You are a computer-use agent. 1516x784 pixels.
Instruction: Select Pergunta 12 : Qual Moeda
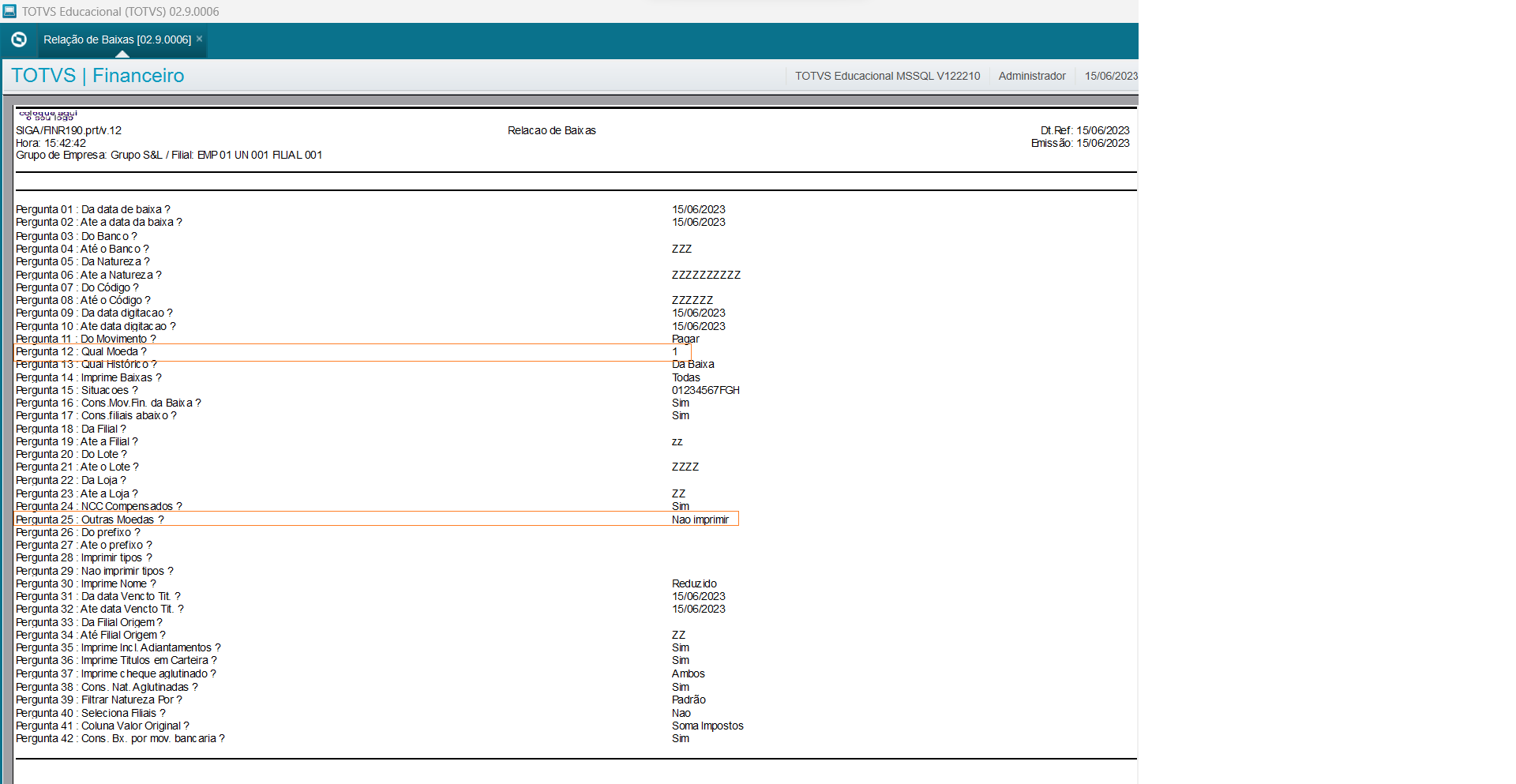click(x=81, y=351)
